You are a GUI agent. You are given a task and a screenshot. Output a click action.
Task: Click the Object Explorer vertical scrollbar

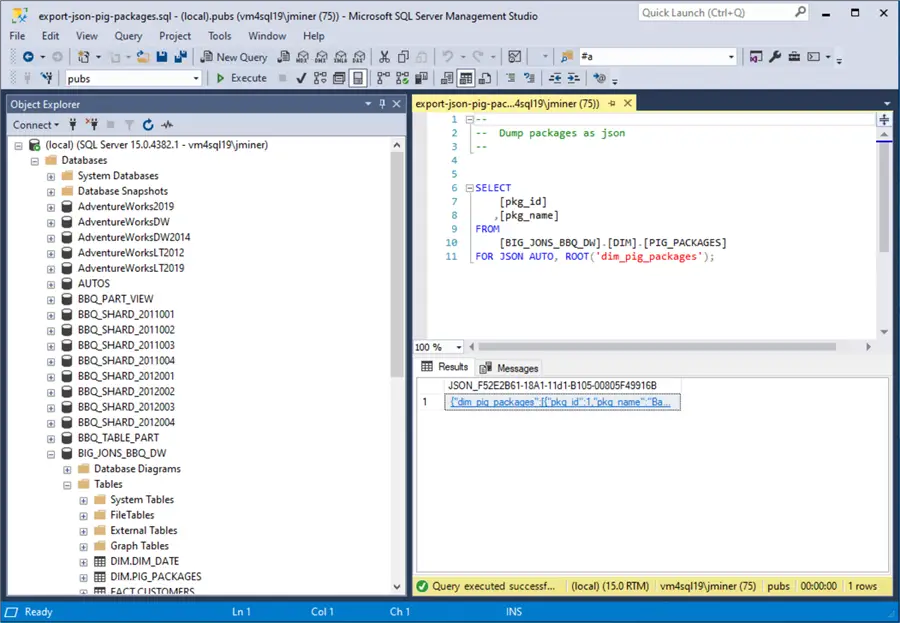397,262
